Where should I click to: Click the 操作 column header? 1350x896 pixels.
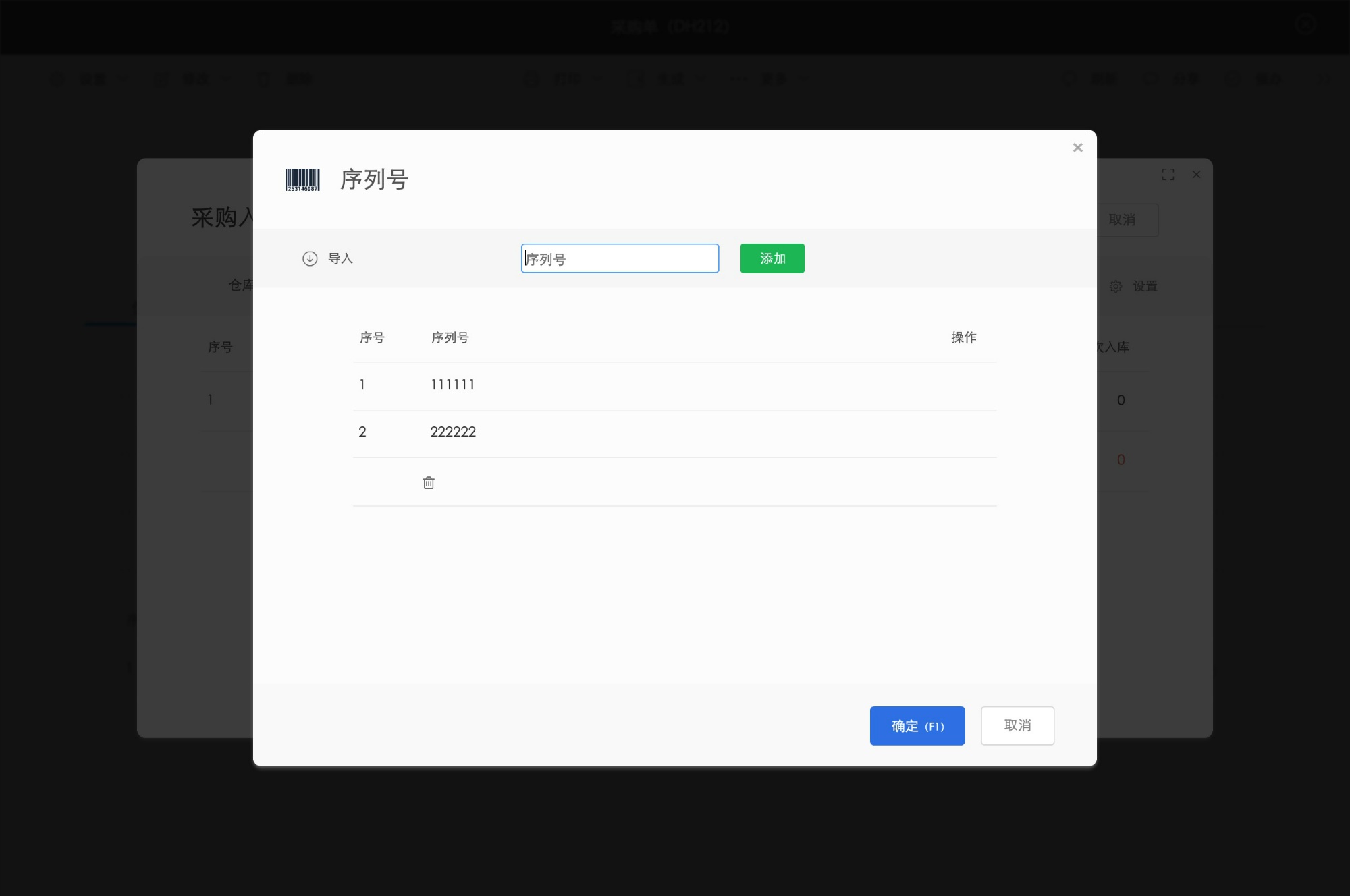pyautogui.click(x=963, y=337)
